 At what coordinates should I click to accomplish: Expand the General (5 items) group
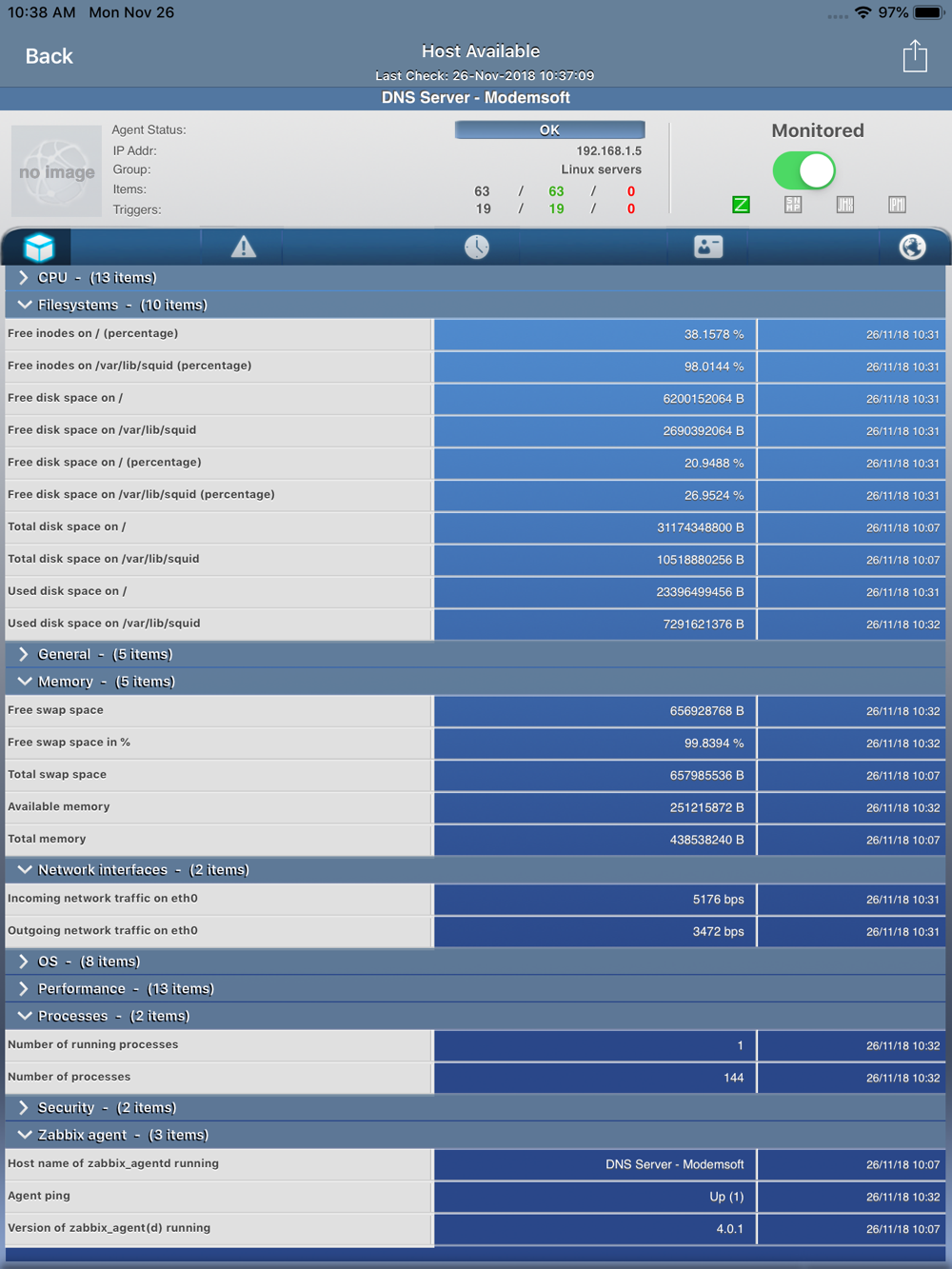476,654
